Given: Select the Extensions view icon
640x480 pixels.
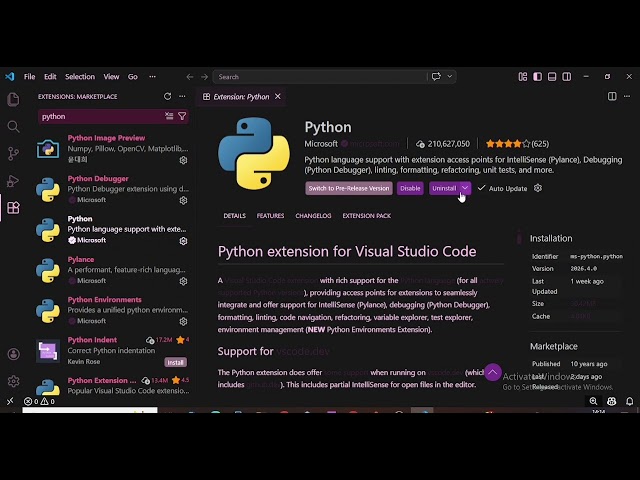Looking at the screenshot, I should pyautogui.click(x=13, y=208).
